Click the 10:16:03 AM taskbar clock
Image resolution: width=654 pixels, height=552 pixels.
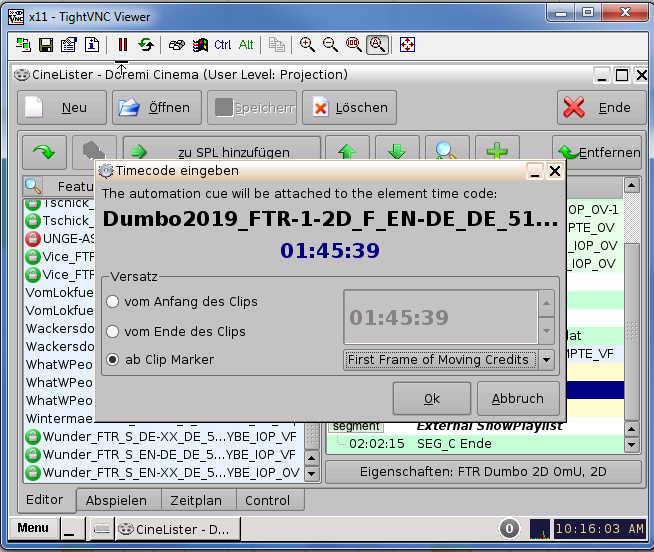pos(600,529)
